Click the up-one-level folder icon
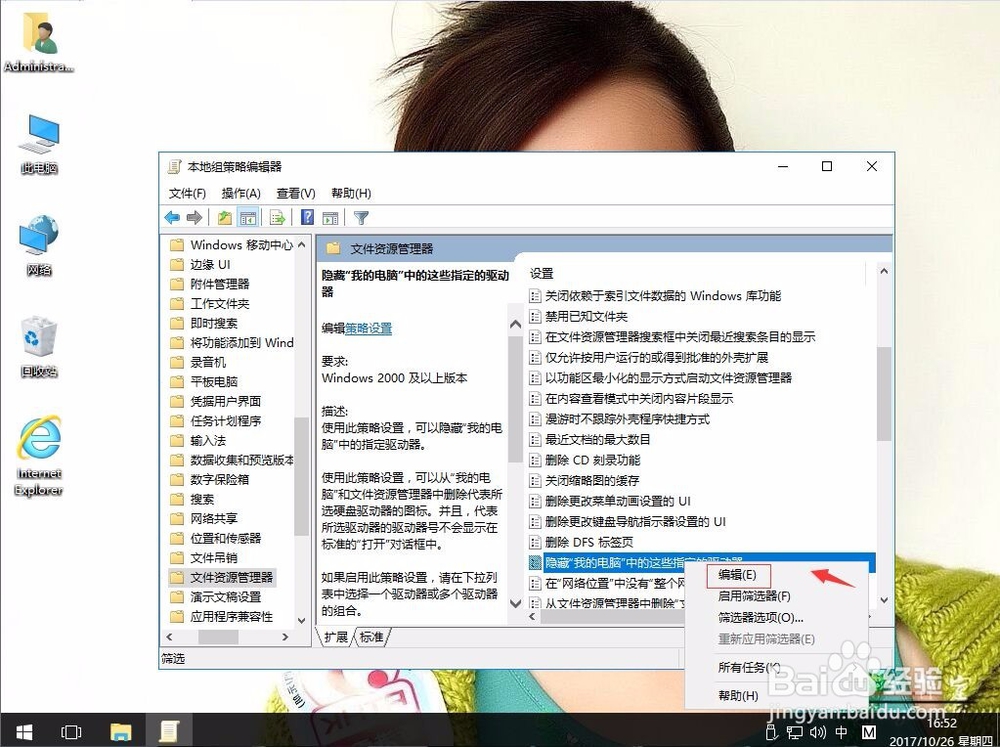Image resolution: width=1000 pixels, height=747 pixels. click(x=227, y=218)
